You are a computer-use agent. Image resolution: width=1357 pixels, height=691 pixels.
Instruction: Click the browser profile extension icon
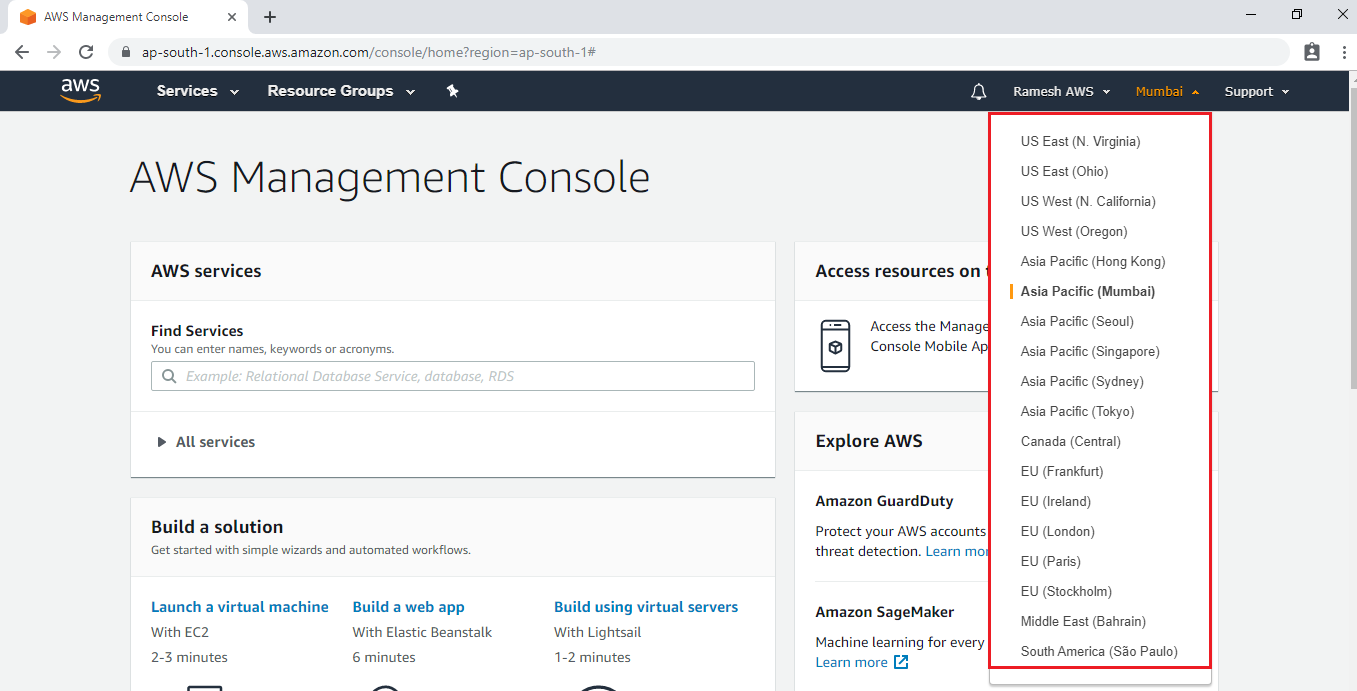point(1312,52)
